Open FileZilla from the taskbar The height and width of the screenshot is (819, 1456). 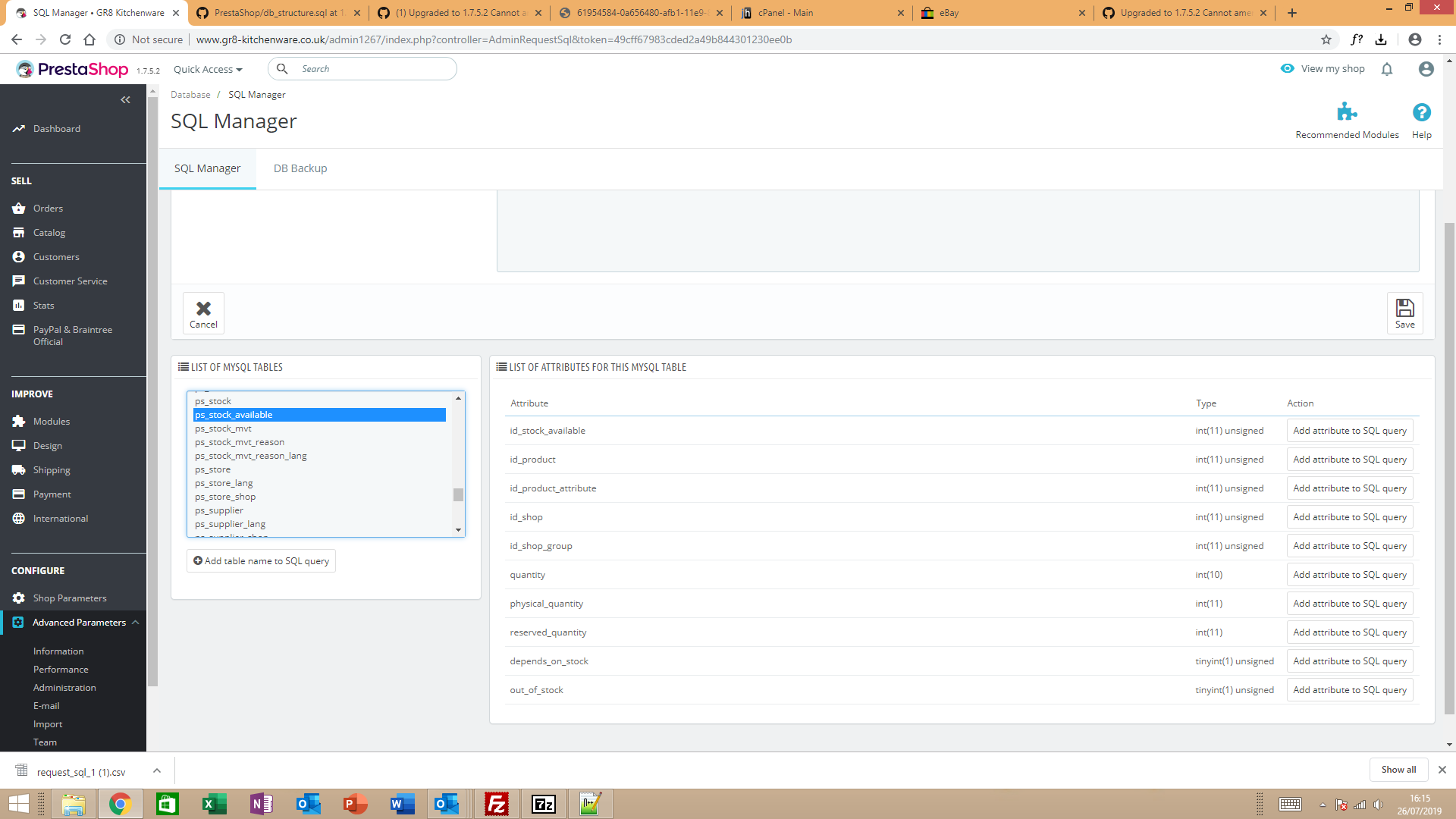coord(497,804)
